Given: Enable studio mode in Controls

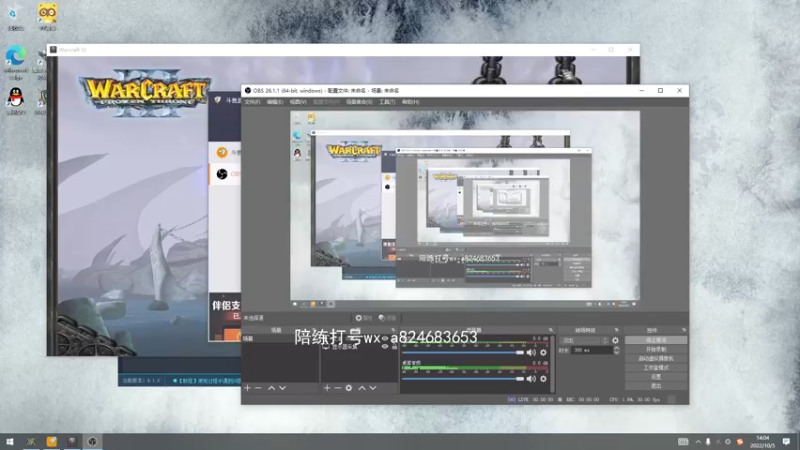Looking at the screenshot, I should point(656,368).
